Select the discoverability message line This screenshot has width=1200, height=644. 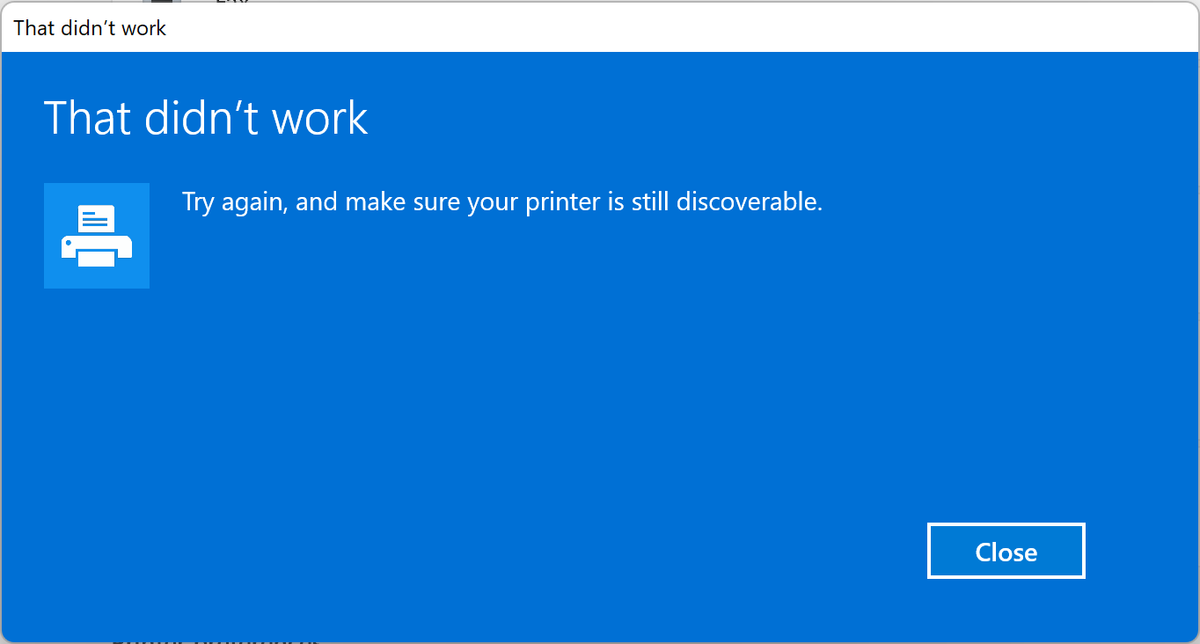pos(500,201)
